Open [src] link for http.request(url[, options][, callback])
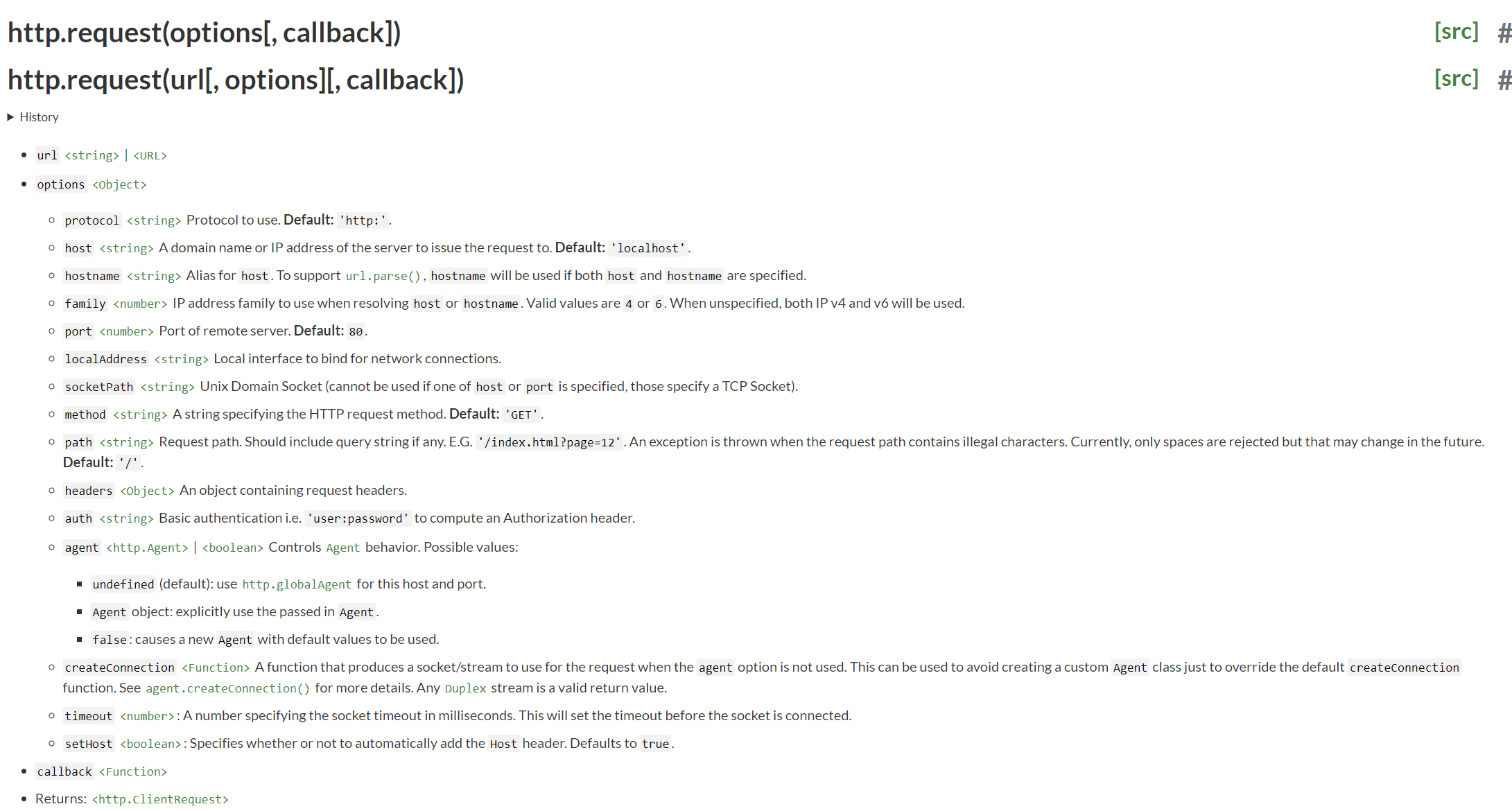Screen dimensions: 1512x811 (1456, 79)
